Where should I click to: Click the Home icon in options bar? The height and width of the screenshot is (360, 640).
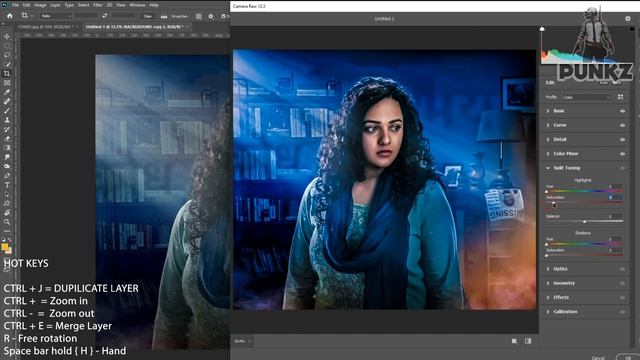pos(10,16)
